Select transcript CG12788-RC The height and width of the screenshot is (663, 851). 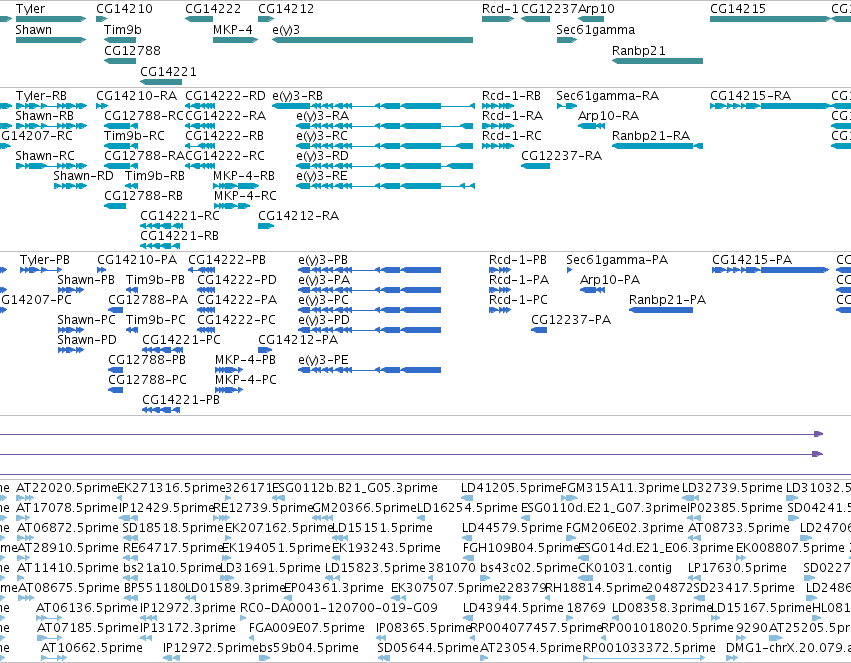[120, 126]
